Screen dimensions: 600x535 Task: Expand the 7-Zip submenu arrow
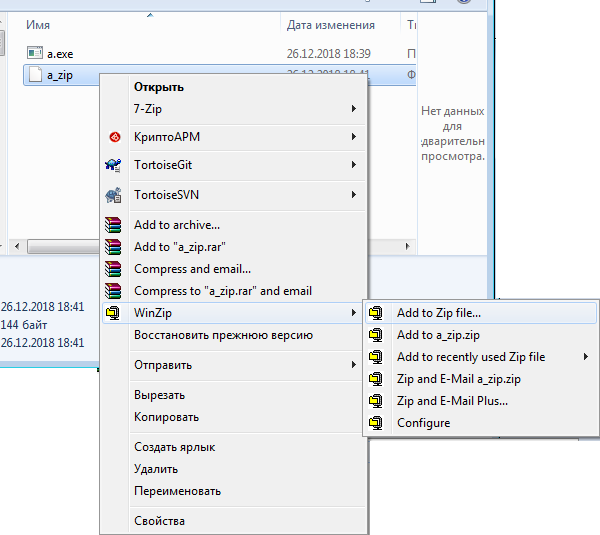tap(354, 108)
